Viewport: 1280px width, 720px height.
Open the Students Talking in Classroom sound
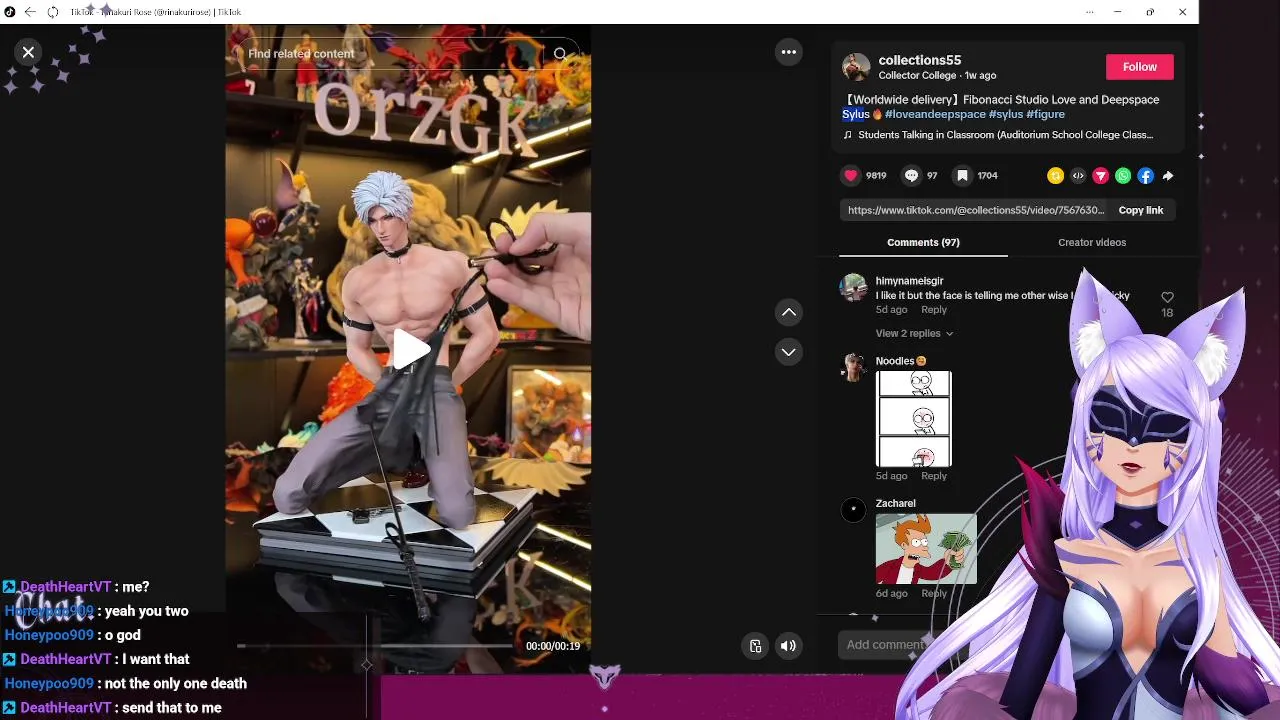click(998, 135)
